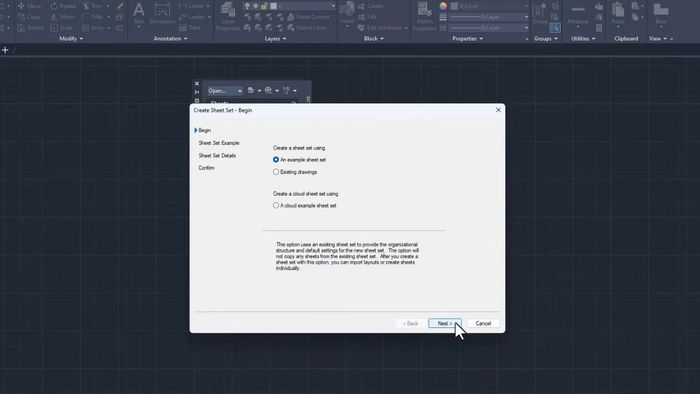Image resolution: width=700 pixels, height=394 pixels.
Task: Expand the Block panel
Action: (x=374, y=39)
